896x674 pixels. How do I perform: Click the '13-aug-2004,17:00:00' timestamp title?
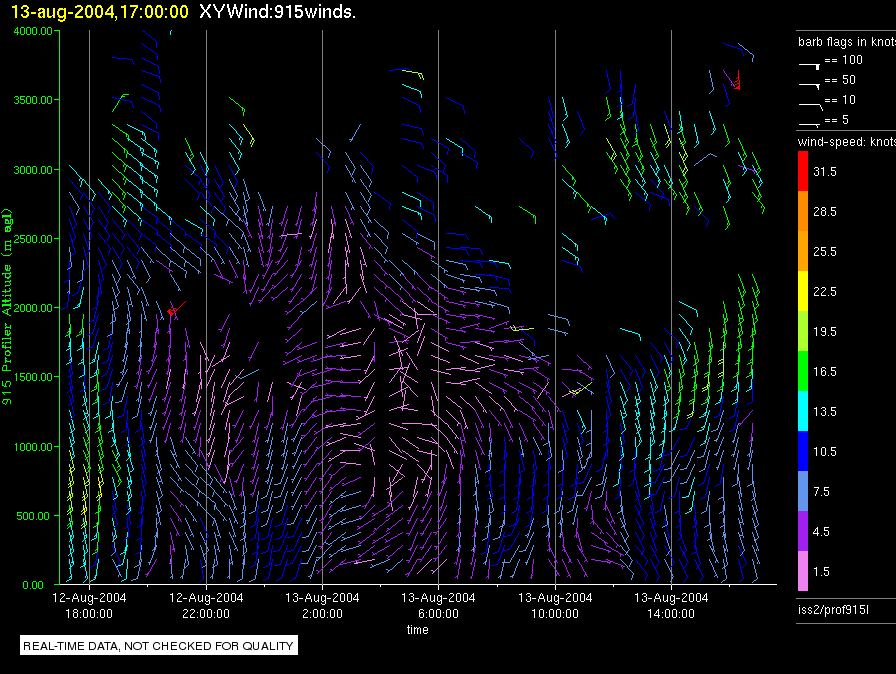99,11
